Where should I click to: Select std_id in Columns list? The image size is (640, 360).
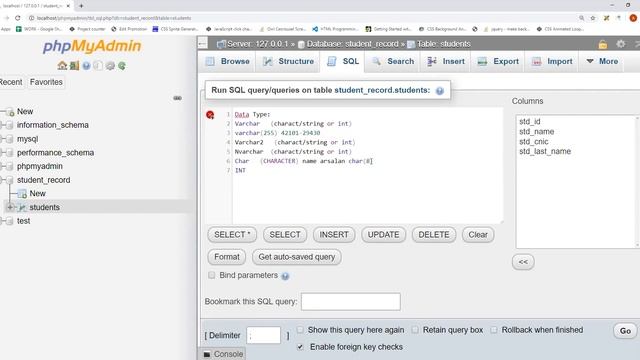pyautogui.click(x=530, y=122)
